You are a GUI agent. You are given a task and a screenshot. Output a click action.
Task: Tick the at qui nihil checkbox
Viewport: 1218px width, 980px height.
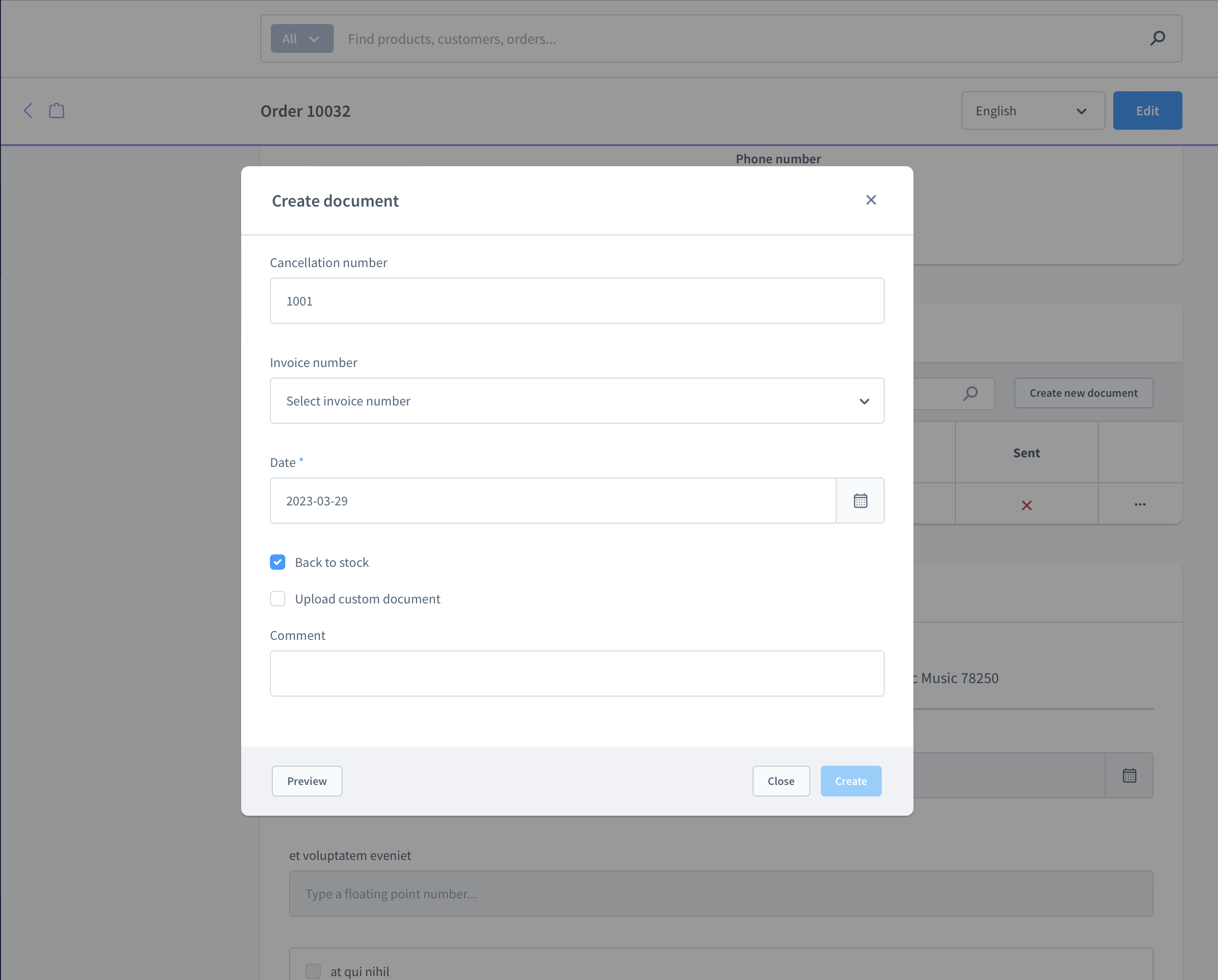pyautogui.click(x=313, y=971)
